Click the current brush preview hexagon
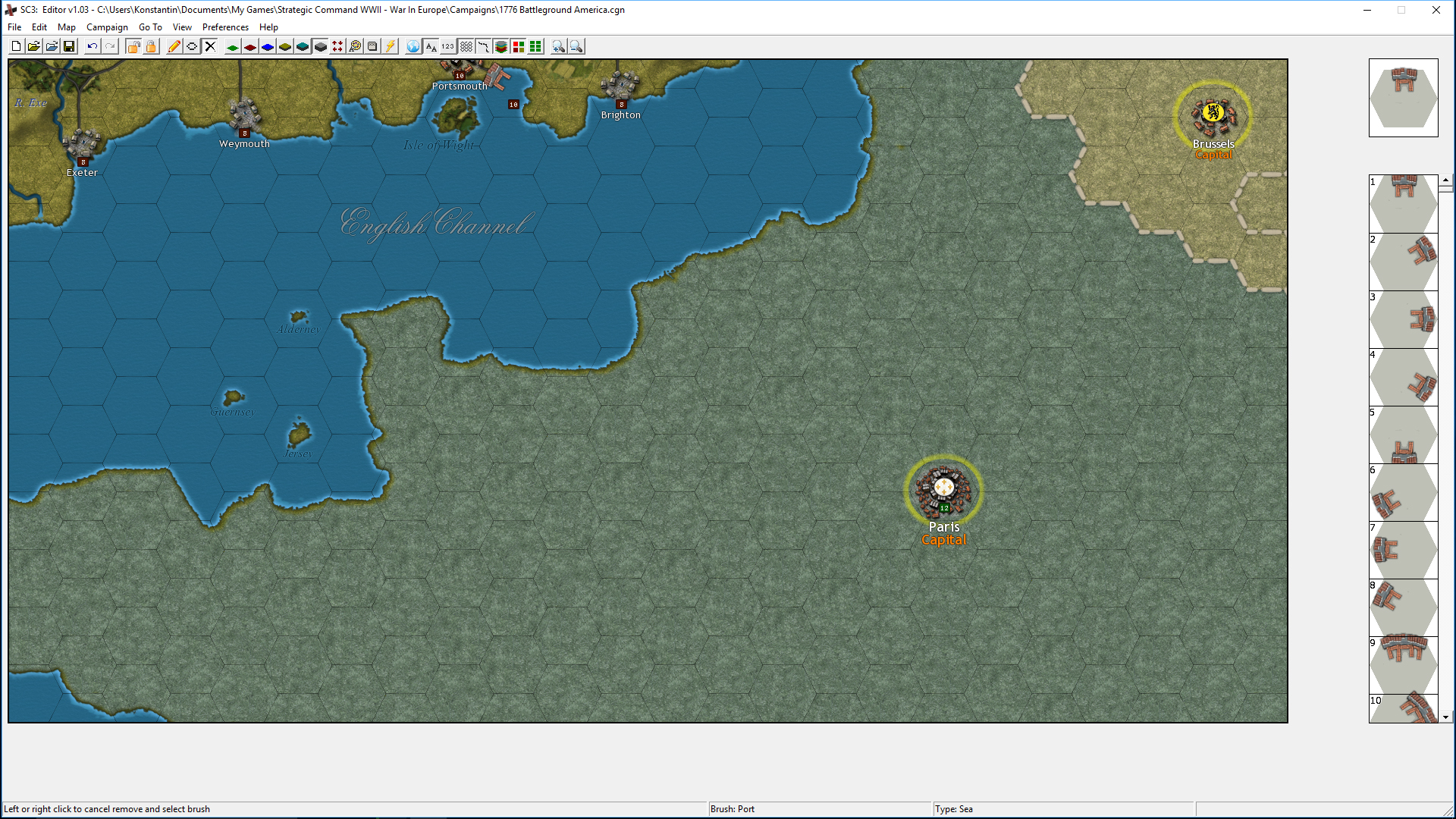The width and height of the screenshot is (1456, 819). coord(1403,98)
